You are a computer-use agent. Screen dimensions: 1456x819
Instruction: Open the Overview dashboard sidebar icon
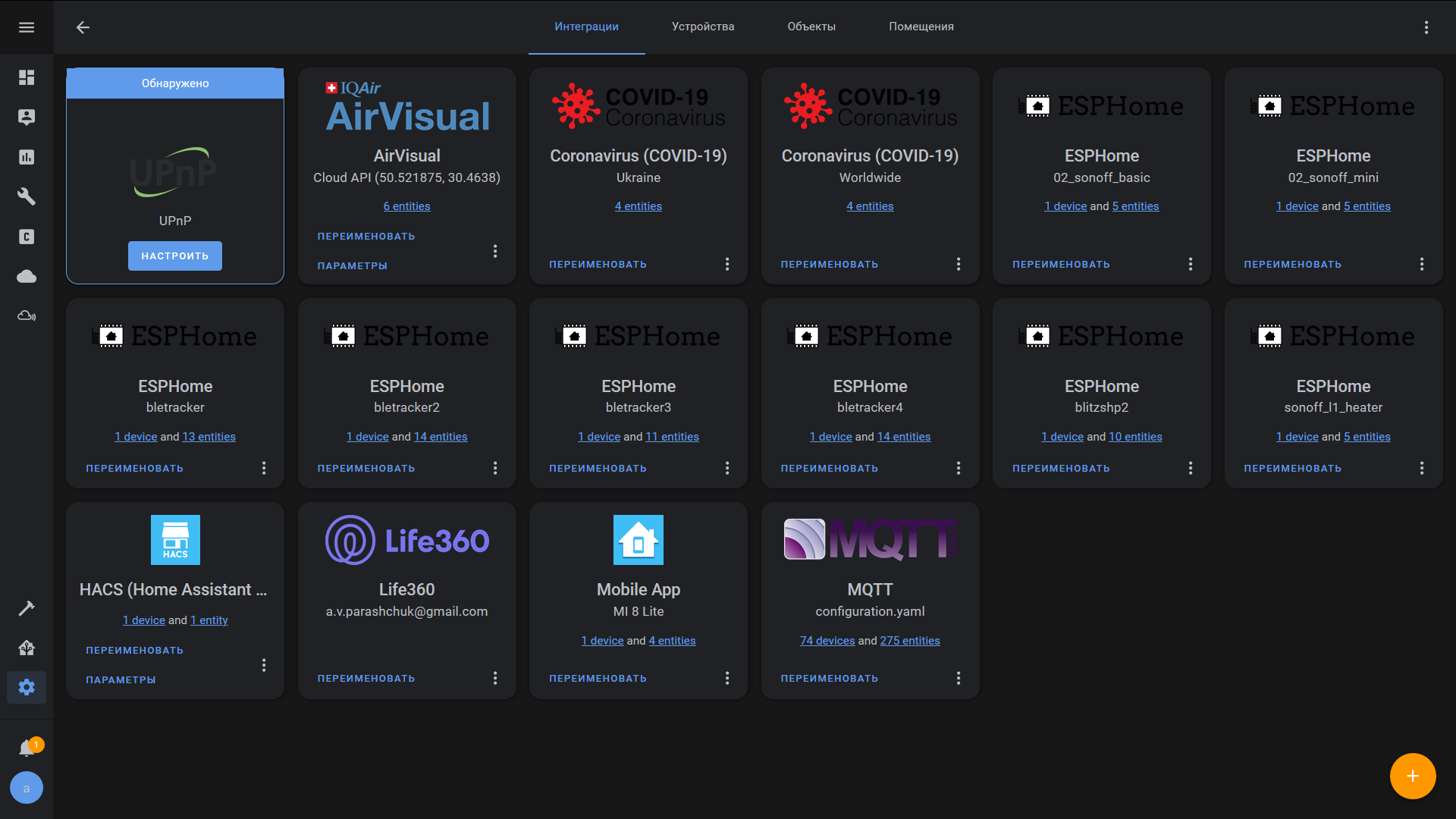[x=27, y=77]
